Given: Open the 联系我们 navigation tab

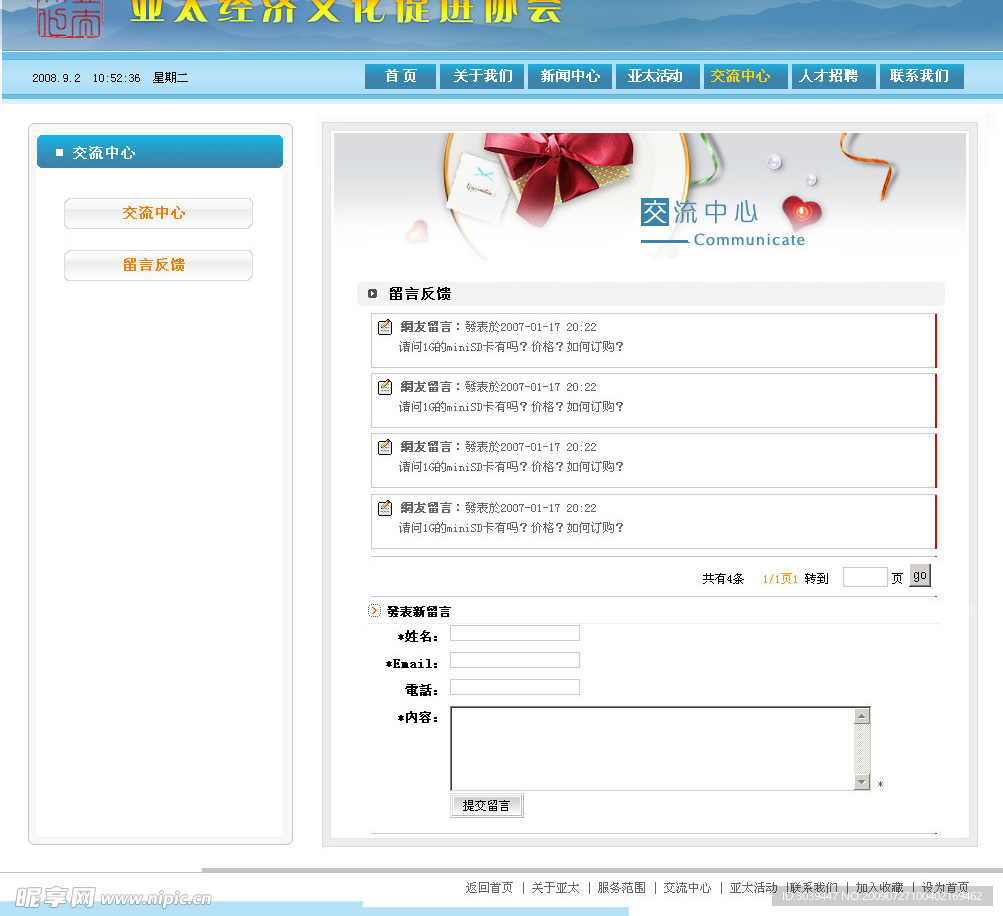Looking at the screenshot, I should click(x=922, y=76).
